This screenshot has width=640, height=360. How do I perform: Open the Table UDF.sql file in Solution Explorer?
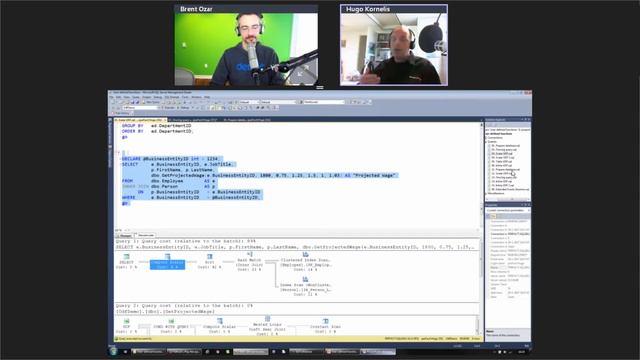pyautogui.click(x=502, y=162)
